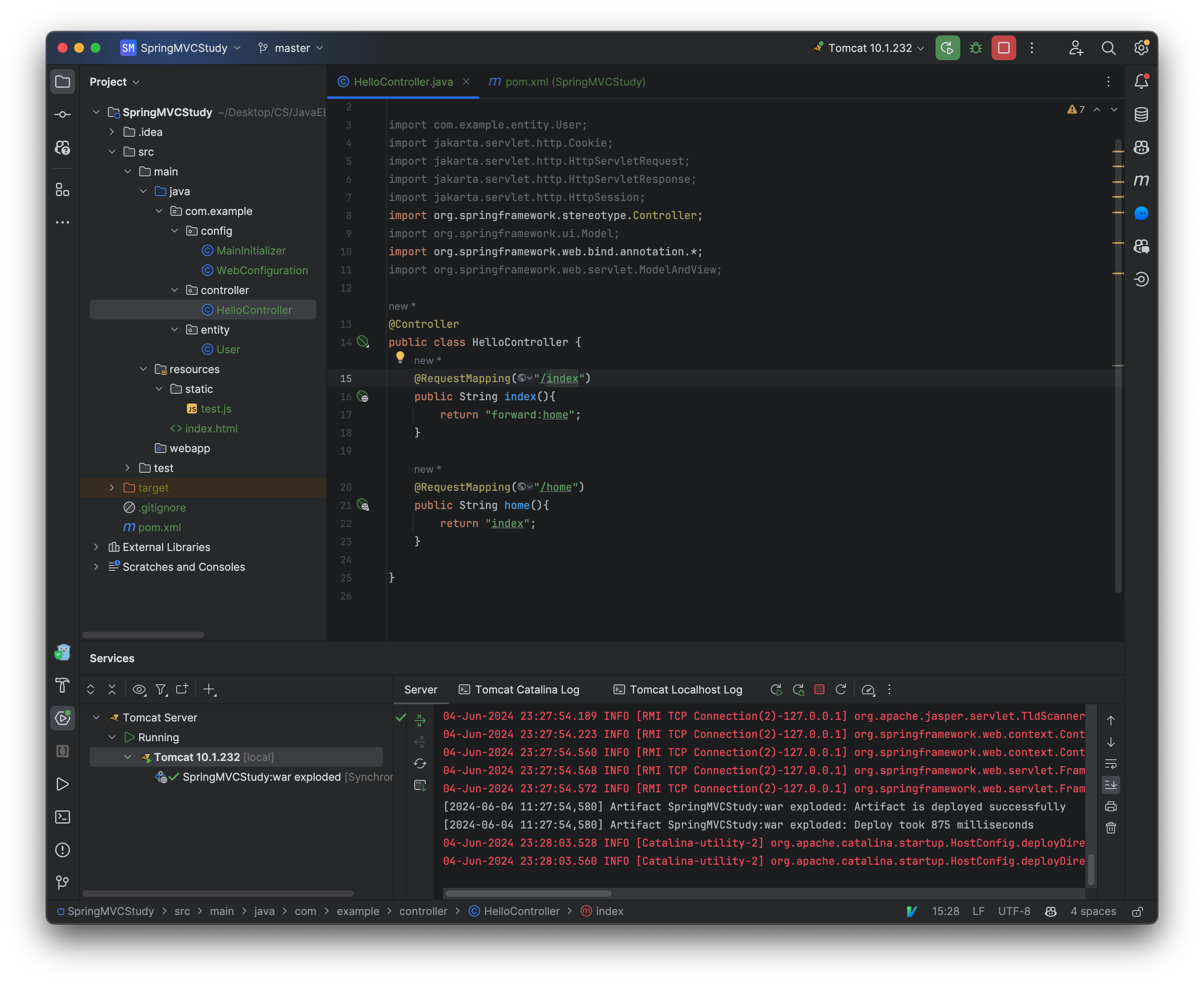Enable scroll-to-end in the console output
The height and width of the screenshot is (985, 1204).
[1111, 785]
